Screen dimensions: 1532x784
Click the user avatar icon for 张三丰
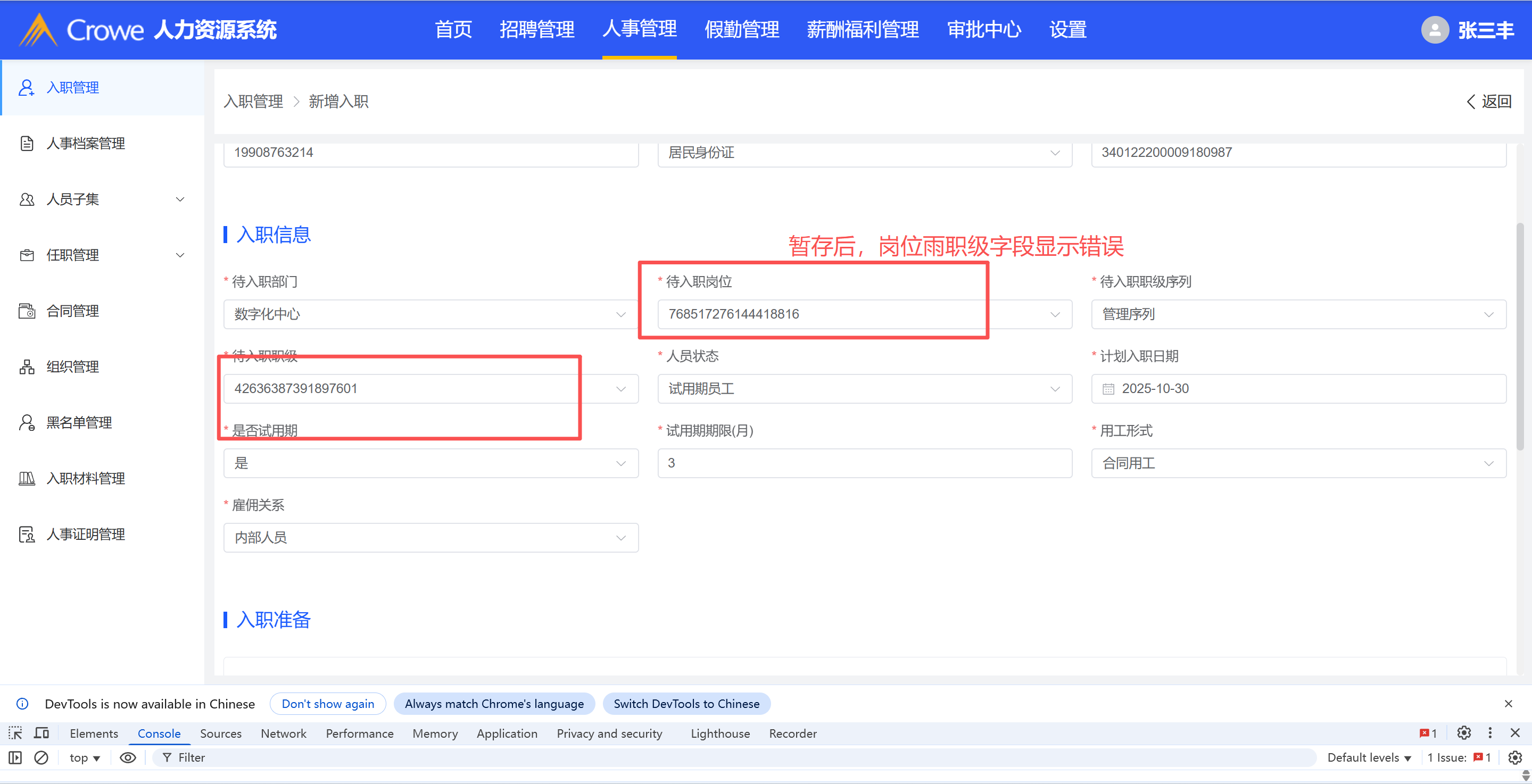click(x=1435, y=30)
